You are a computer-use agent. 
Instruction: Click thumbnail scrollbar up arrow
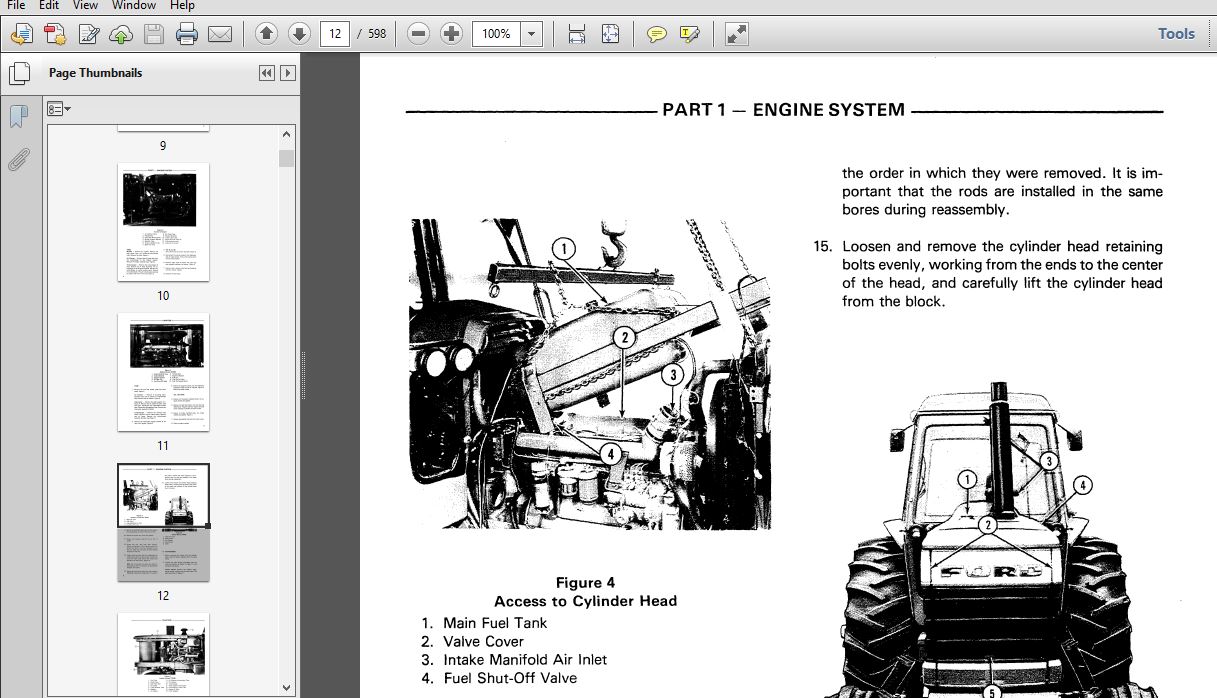click(x=287, y=134)
